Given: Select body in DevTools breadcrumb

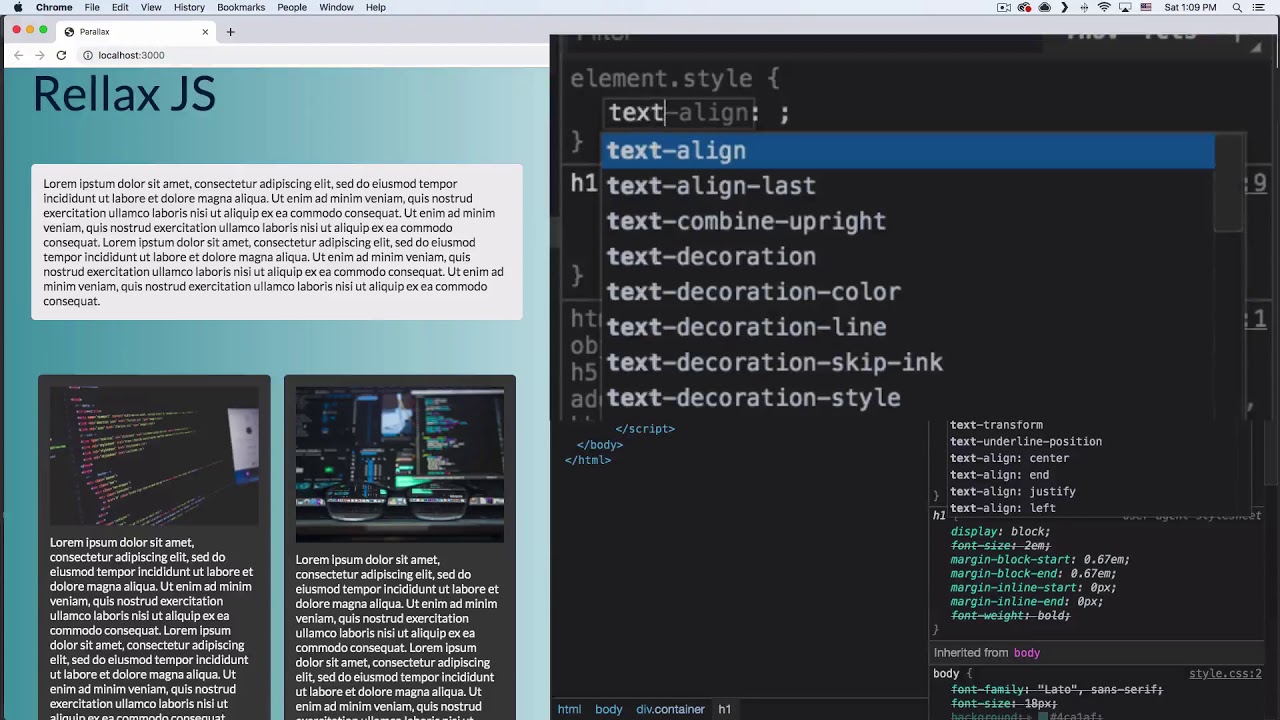Looking at the screenshot, I should 609,709.
